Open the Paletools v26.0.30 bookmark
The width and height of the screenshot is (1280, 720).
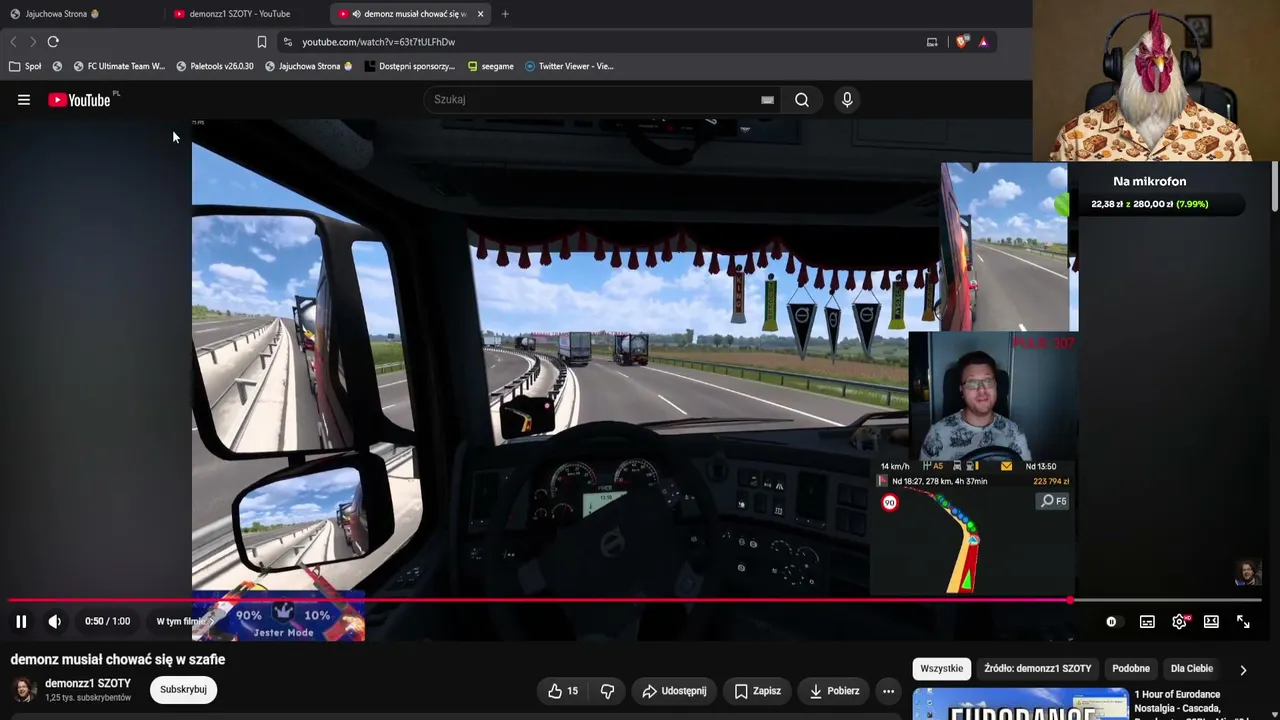click(x=214, y=66)
